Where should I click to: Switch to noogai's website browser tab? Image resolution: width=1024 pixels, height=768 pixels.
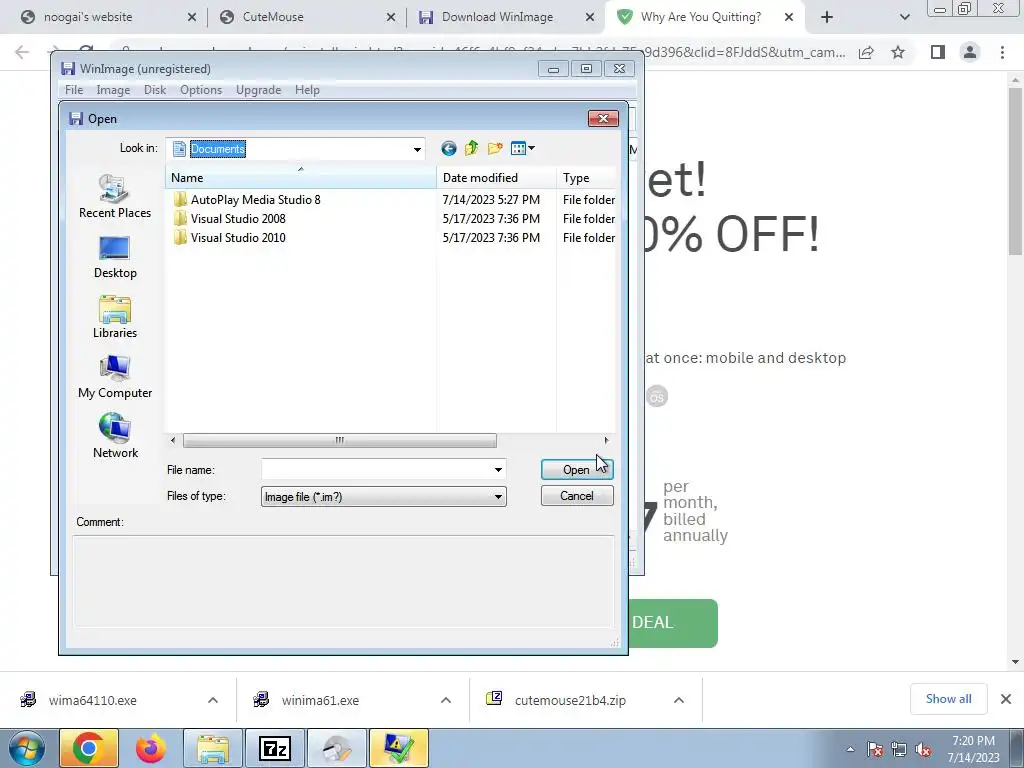coord(106,17)
